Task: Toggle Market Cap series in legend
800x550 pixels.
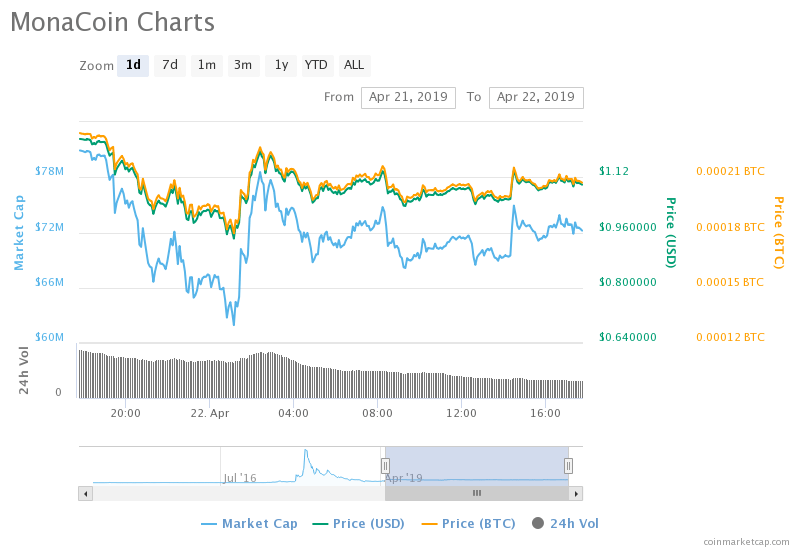Action: (x=250, y=523)
